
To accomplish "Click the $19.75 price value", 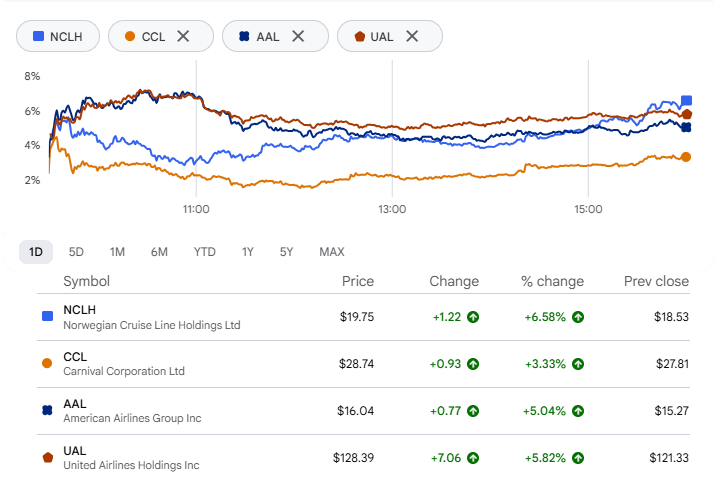I will coord(357,317).
